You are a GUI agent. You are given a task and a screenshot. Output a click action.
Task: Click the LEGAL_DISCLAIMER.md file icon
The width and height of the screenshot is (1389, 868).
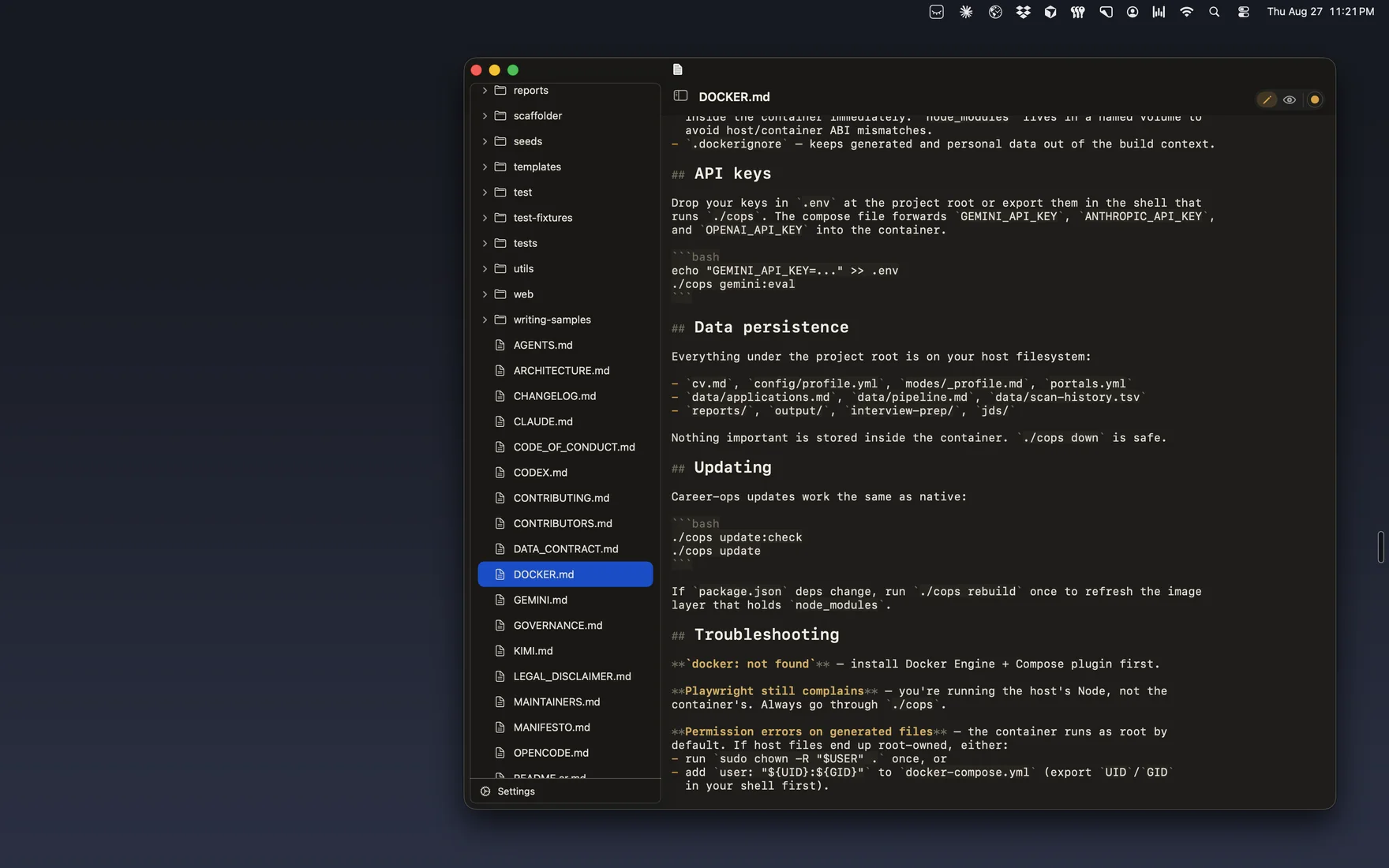(x=499, y=676)
